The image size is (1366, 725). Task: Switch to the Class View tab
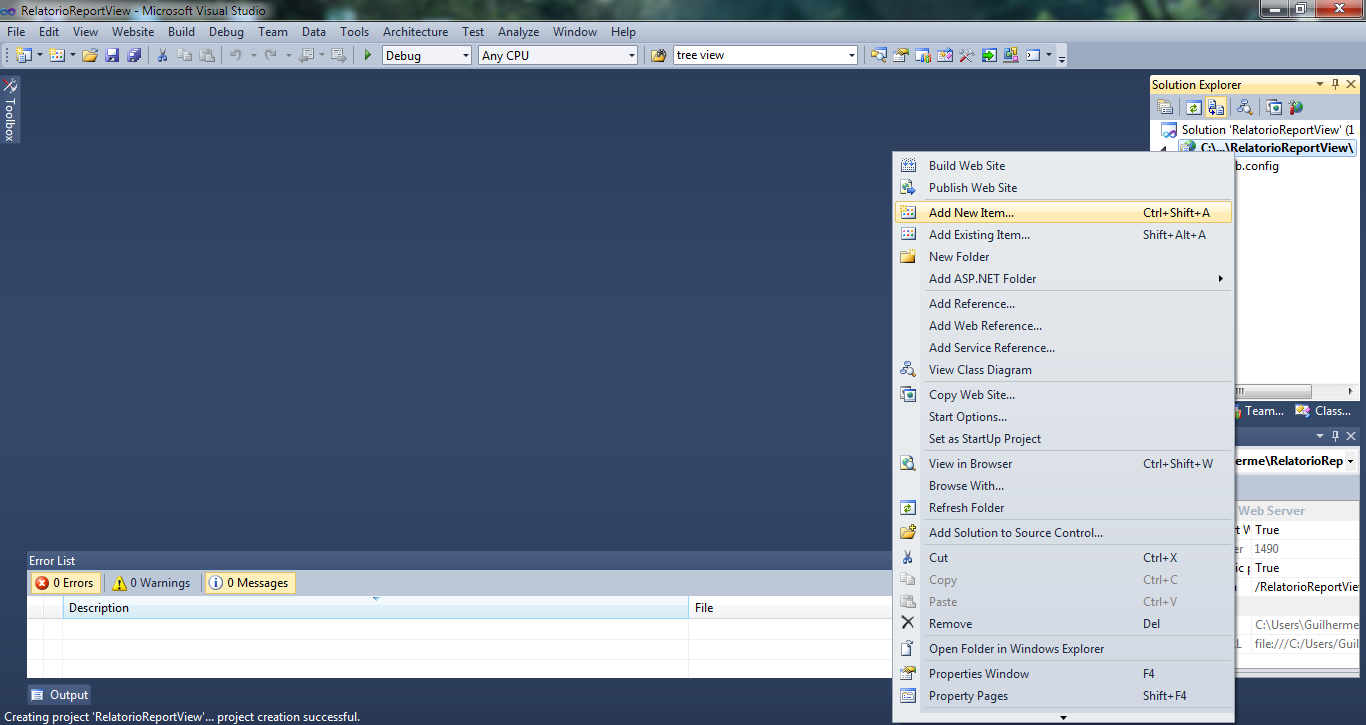point(1324,411)
